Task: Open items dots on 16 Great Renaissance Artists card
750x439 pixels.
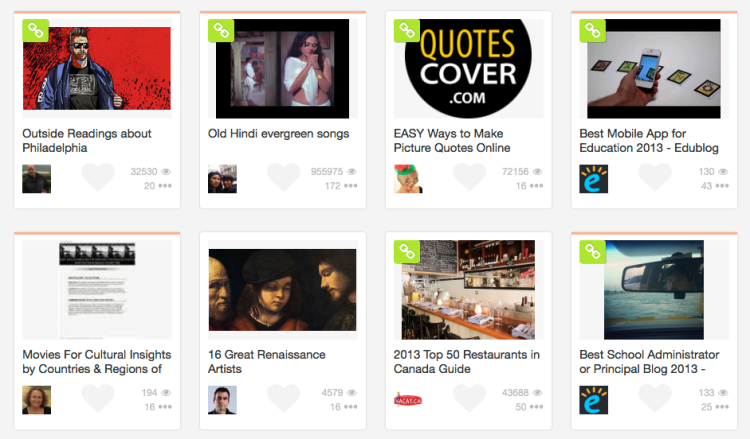Action: point(350,407)
